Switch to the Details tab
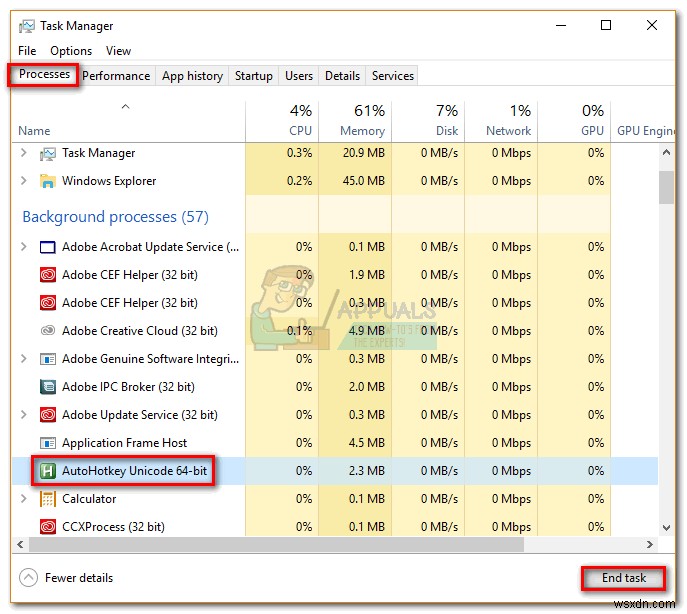 (342, 76)
